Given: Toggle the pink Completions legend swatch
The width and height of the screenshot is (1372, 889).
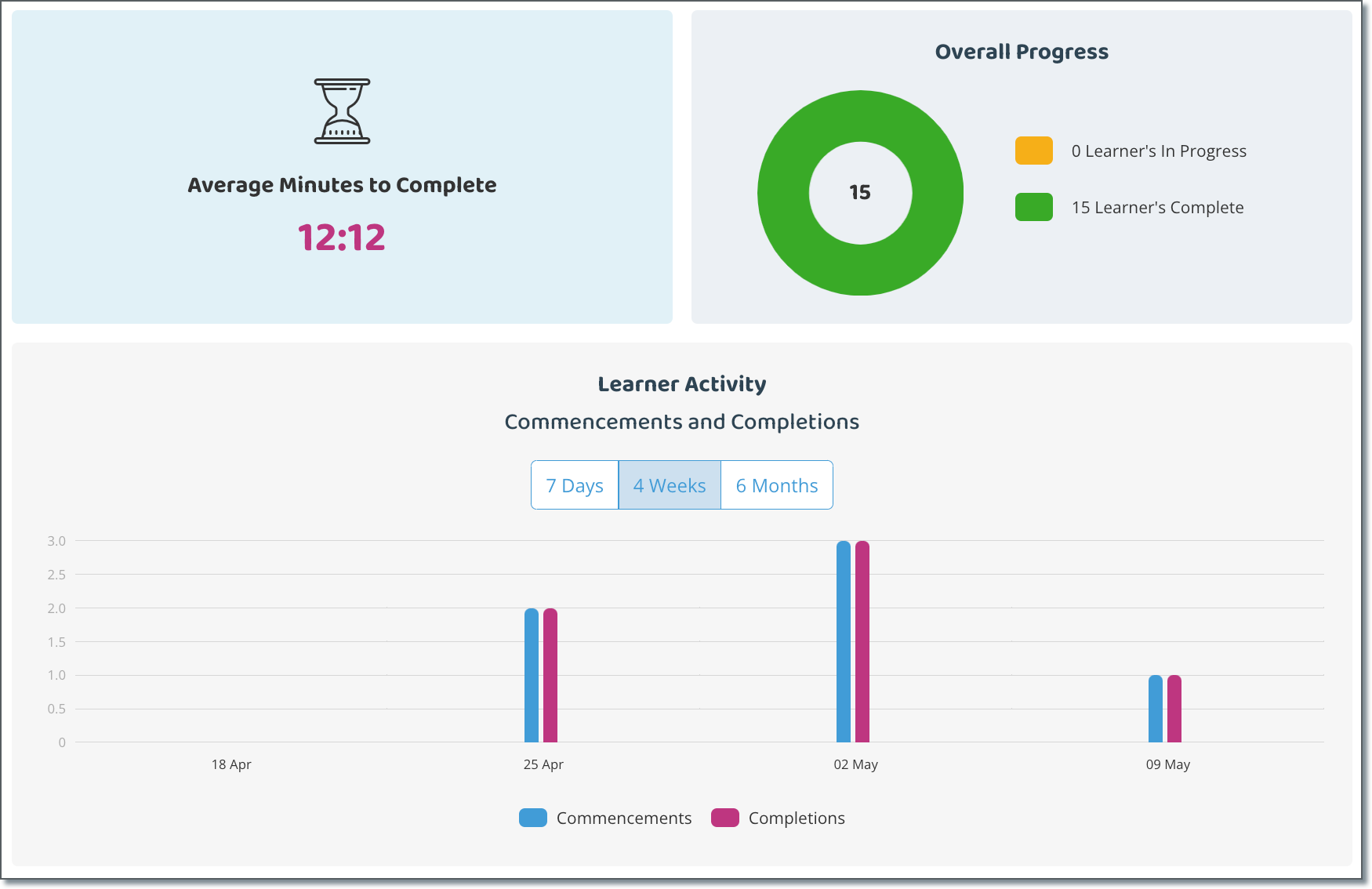Looking at the screenshot, I should click(725, 818).
